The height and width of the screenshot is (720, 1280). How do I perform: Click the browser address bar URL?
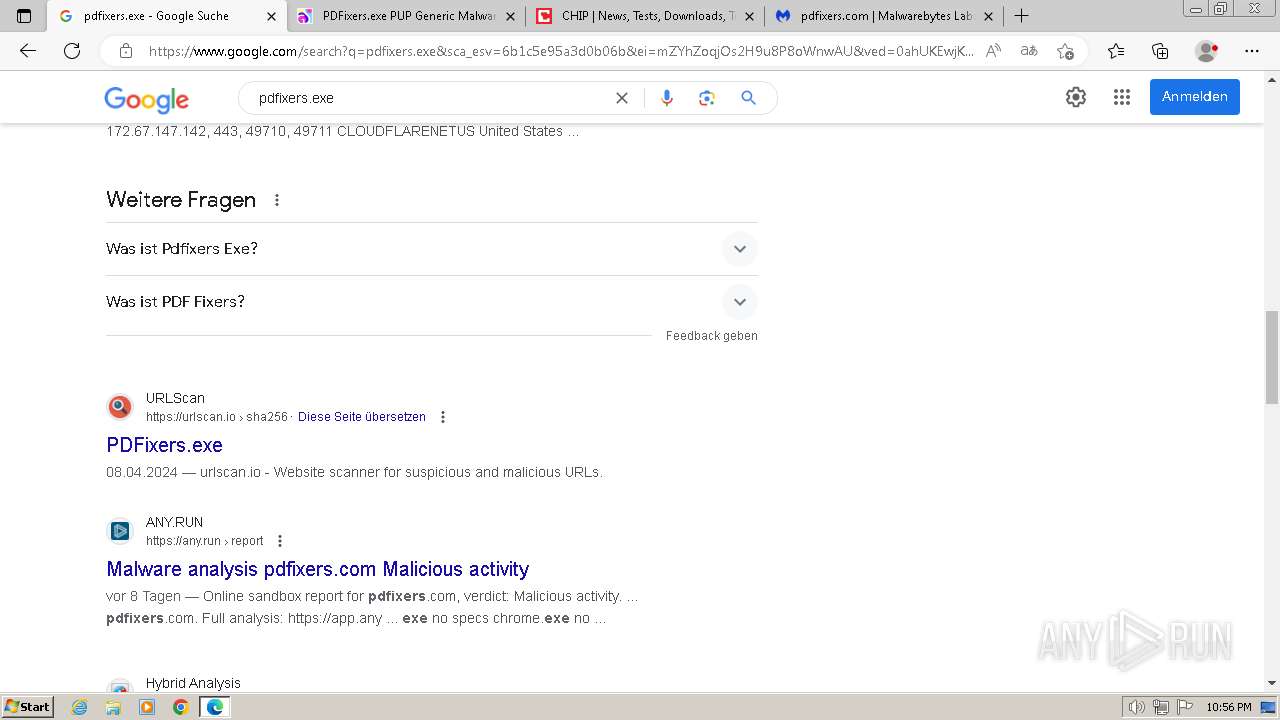[x=560, y=51]
